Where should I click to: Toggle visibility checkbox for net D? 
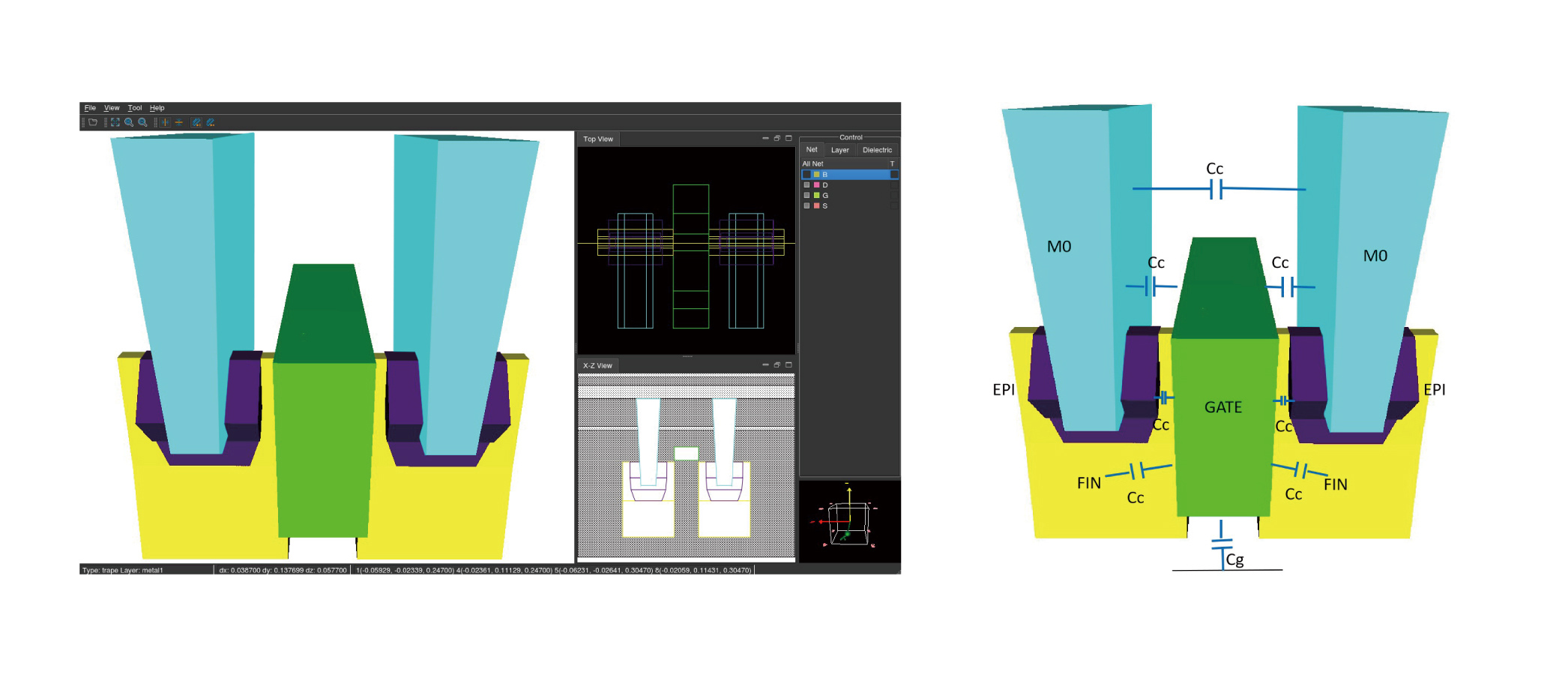[806, 185]
